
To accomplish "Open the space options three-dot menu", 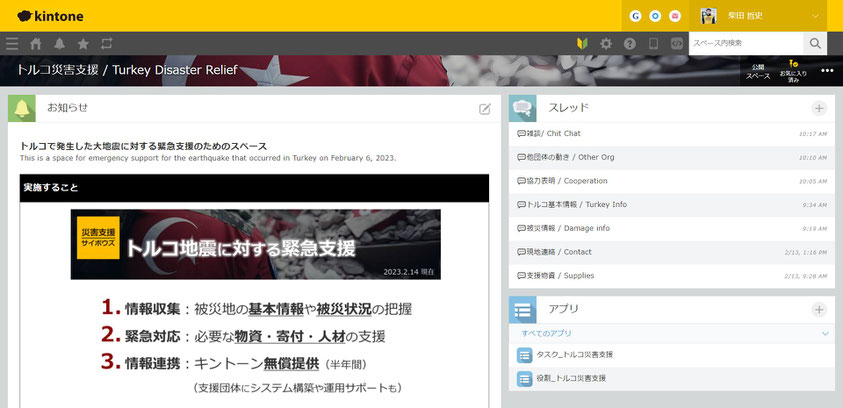I will pyautogui.click(x=827, y=71).
